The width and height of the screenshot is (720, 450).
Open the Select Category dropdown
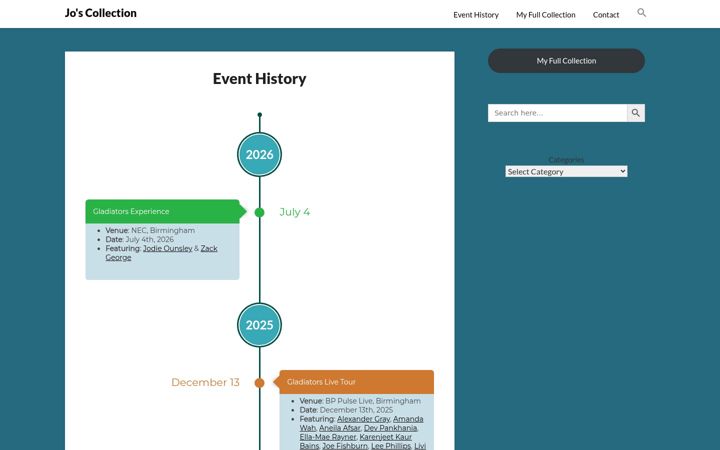pyautogui.click(x=566, y=171)
